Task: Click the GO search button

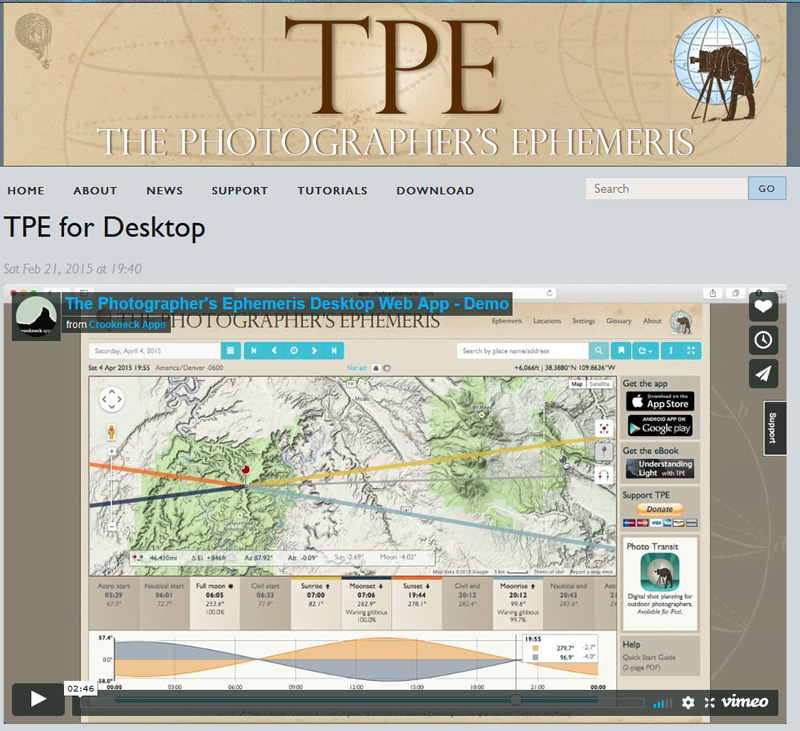Action: click(767, 189)
